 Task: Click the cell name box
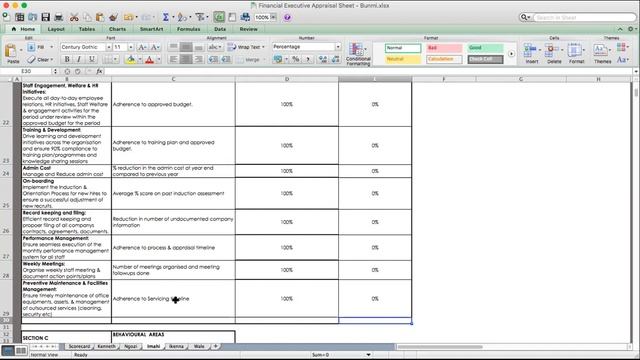point(27,71)
